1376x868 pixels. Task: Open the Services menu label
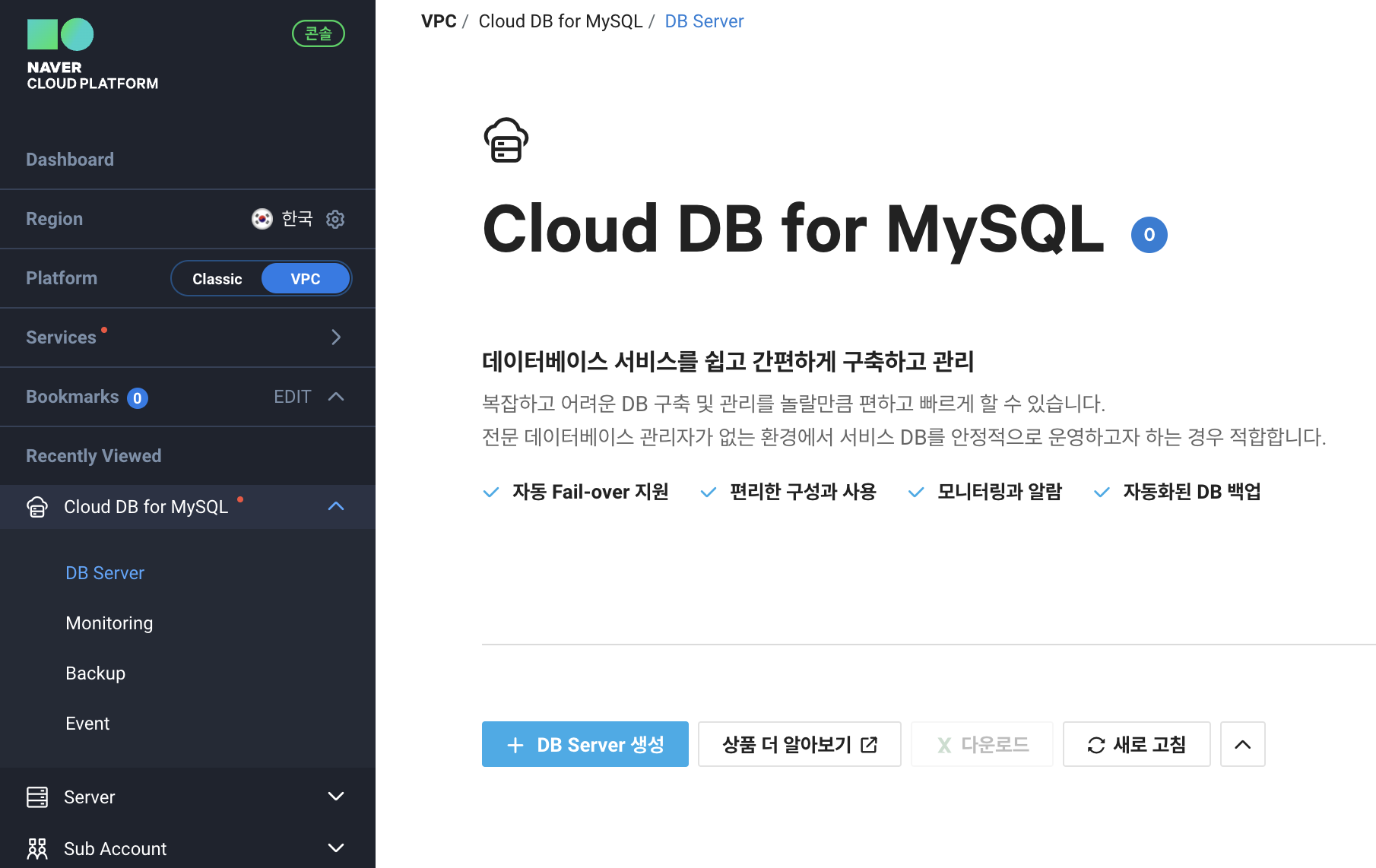coord(61,337)
